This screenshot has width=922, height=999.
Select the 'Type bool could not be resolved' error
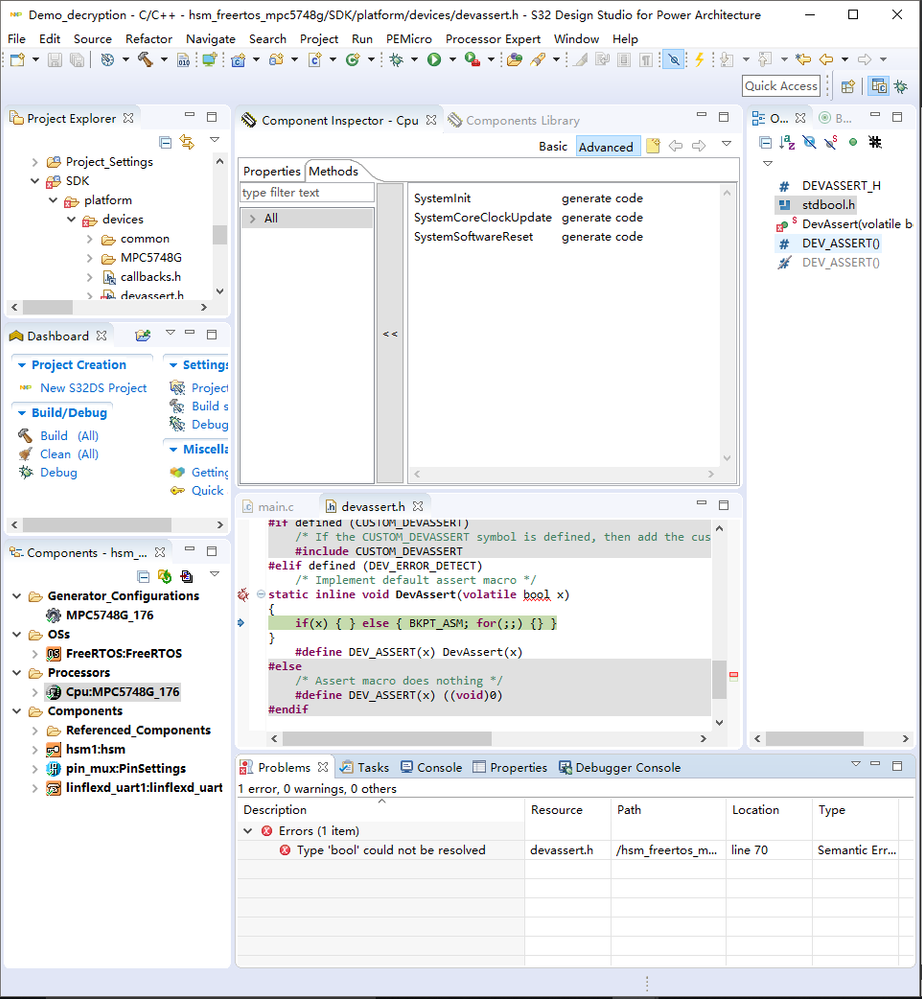point(391,851)
